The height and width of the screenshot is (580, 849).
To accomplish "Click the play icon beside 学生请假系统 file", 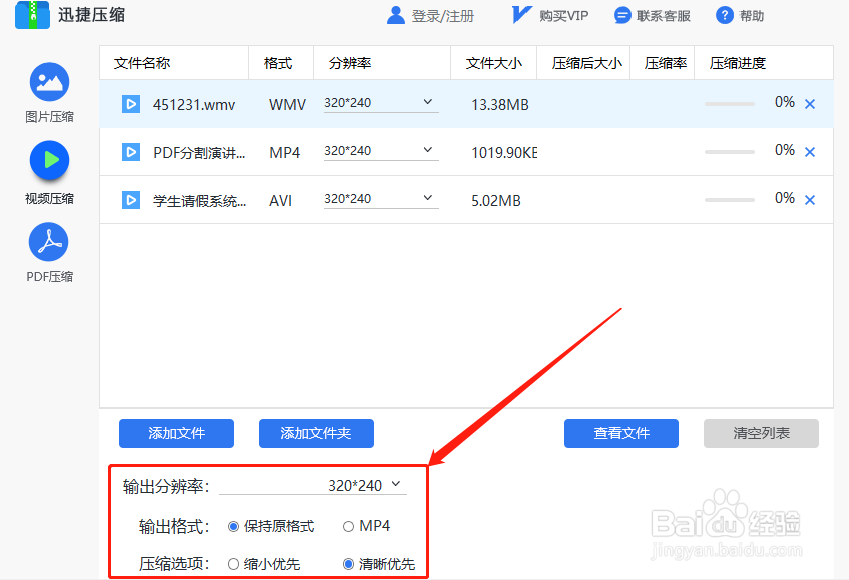I will (x=130, y=200).
